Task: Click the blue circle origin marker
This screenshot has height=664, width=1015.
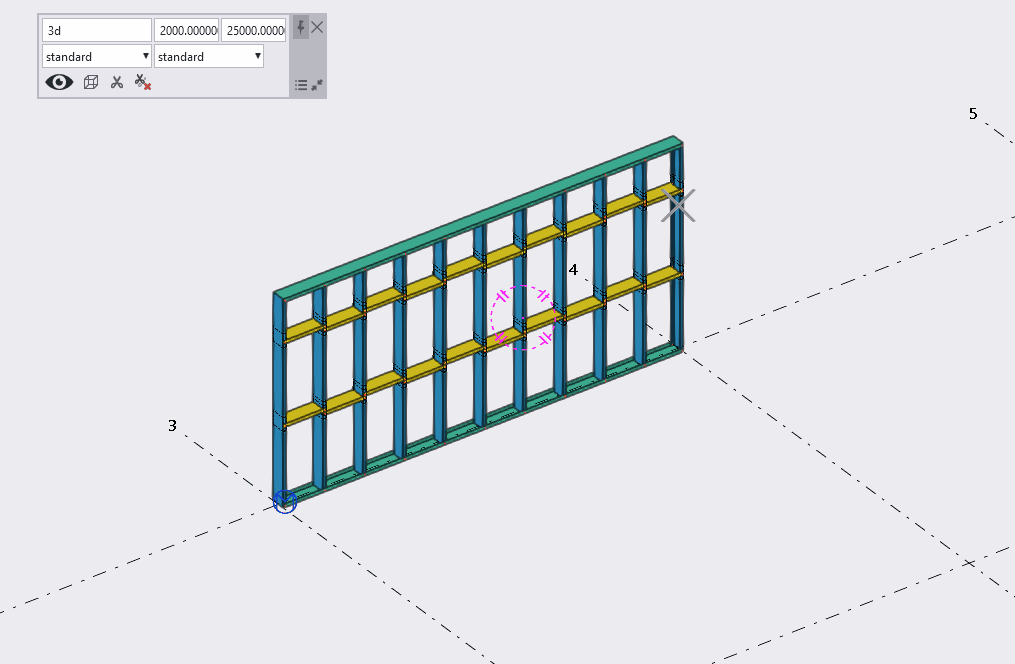Action: [x=285, y=502]
